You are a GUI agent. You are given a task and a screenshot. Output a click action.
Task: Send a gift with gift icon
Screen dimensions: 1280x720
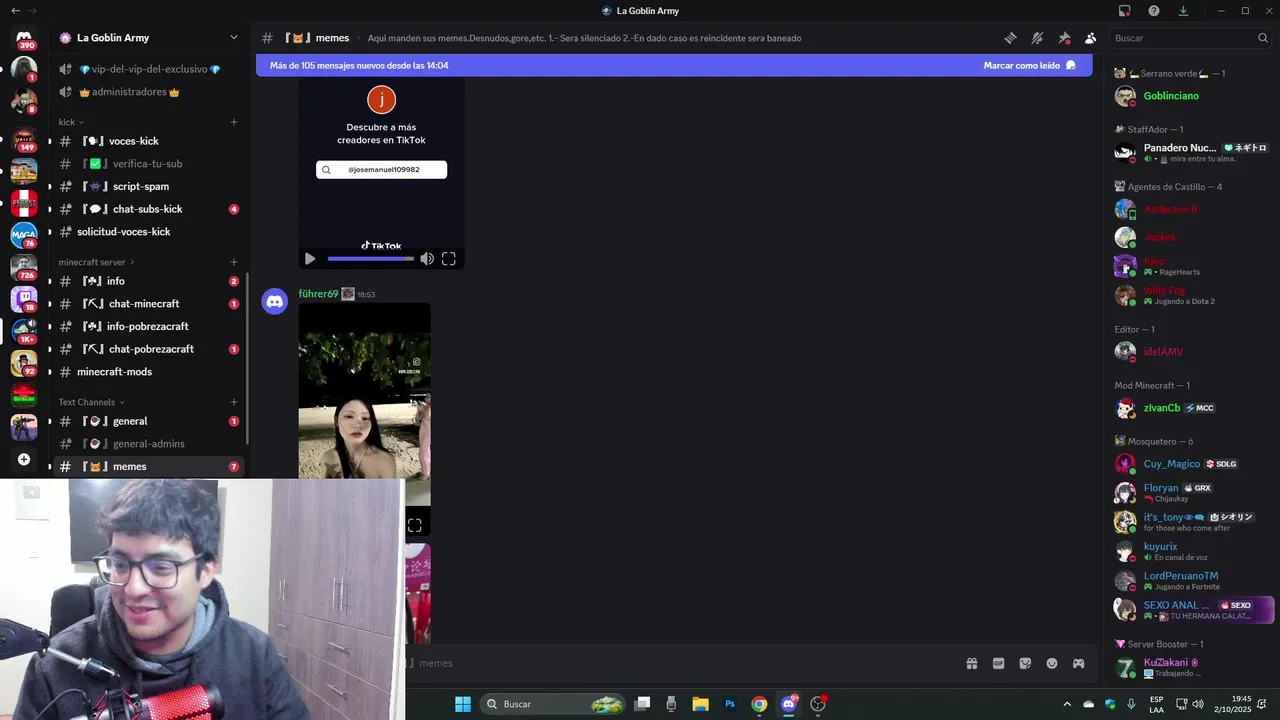971,663
